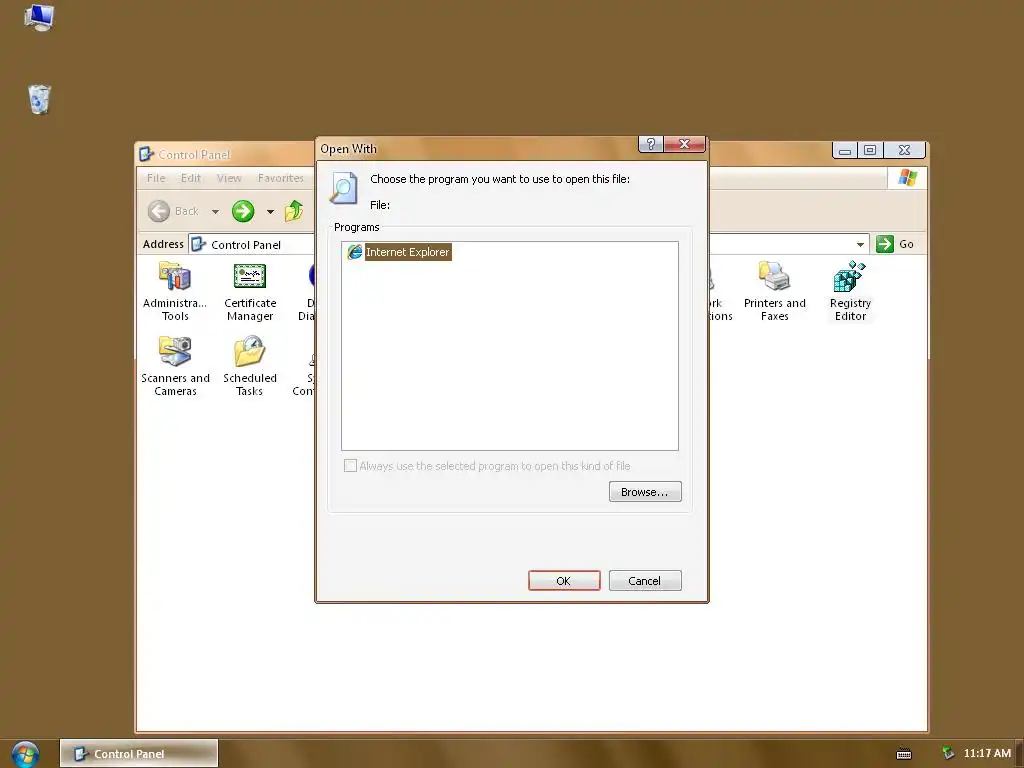1024x768 pixels.
Task: Open Registry Editor icon
Action: 850,291
